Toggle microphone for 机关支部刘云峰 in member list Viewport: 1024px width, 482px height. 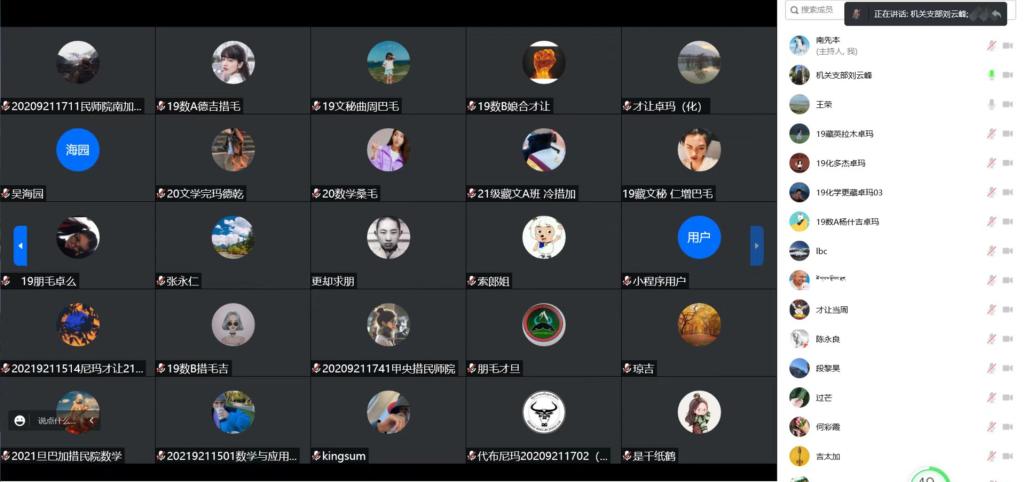(991, 75)
